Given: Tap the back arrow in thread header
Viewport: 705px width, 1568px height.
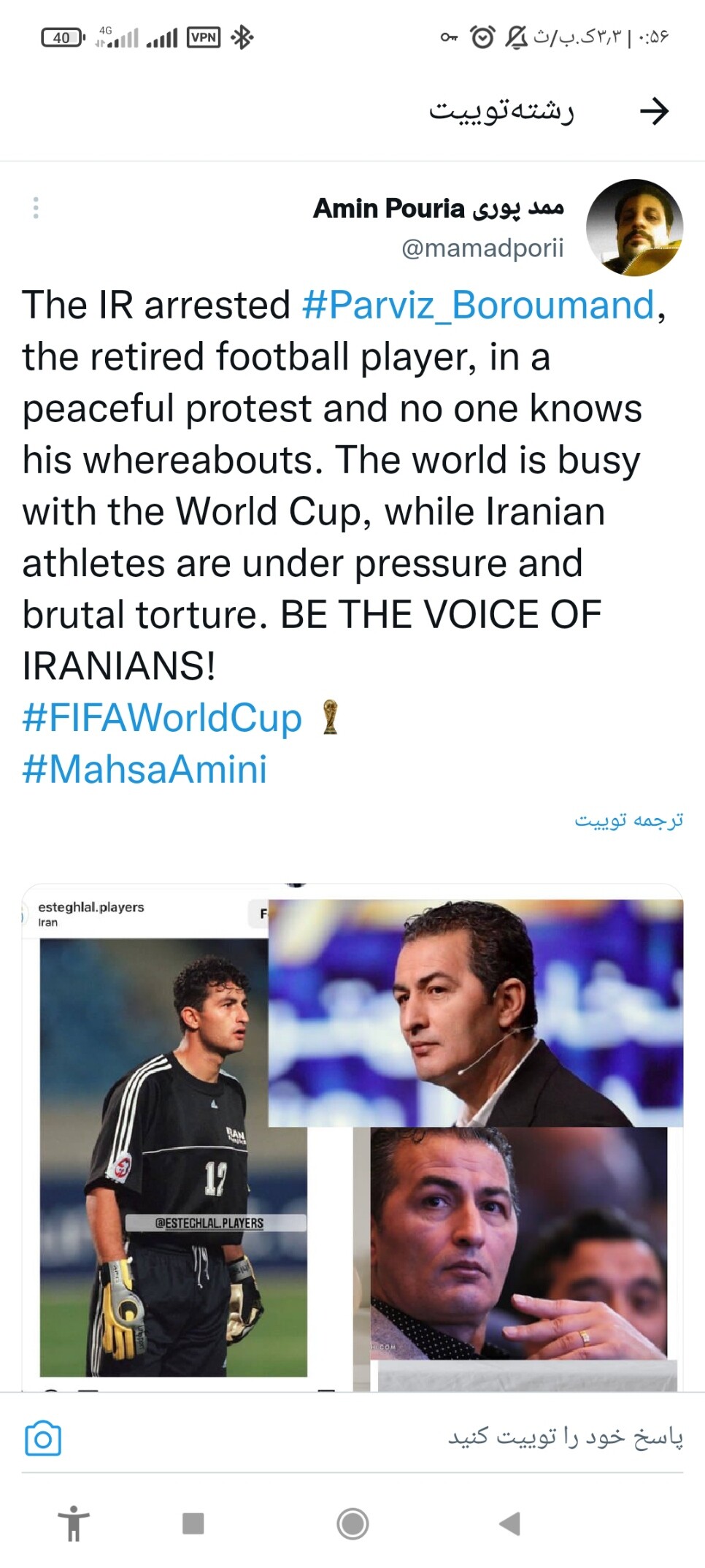Looking at the screenshot, I should pos(654,111).
